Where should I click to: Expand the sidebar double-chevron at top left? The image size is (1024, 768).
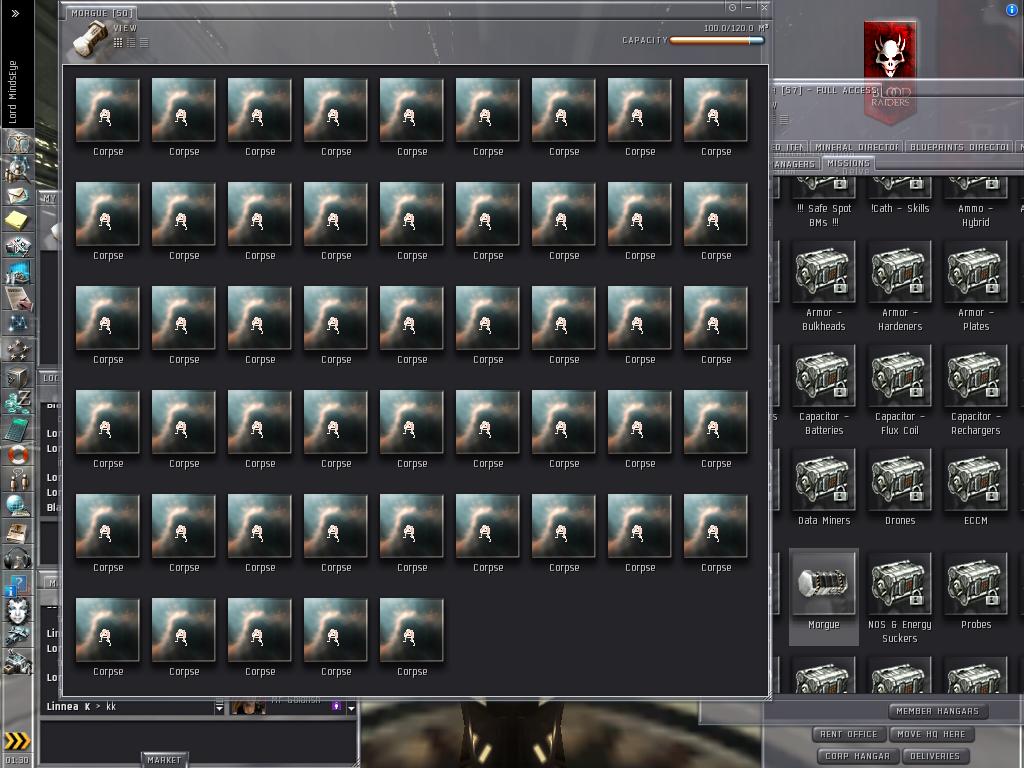[x=15, y=13]
